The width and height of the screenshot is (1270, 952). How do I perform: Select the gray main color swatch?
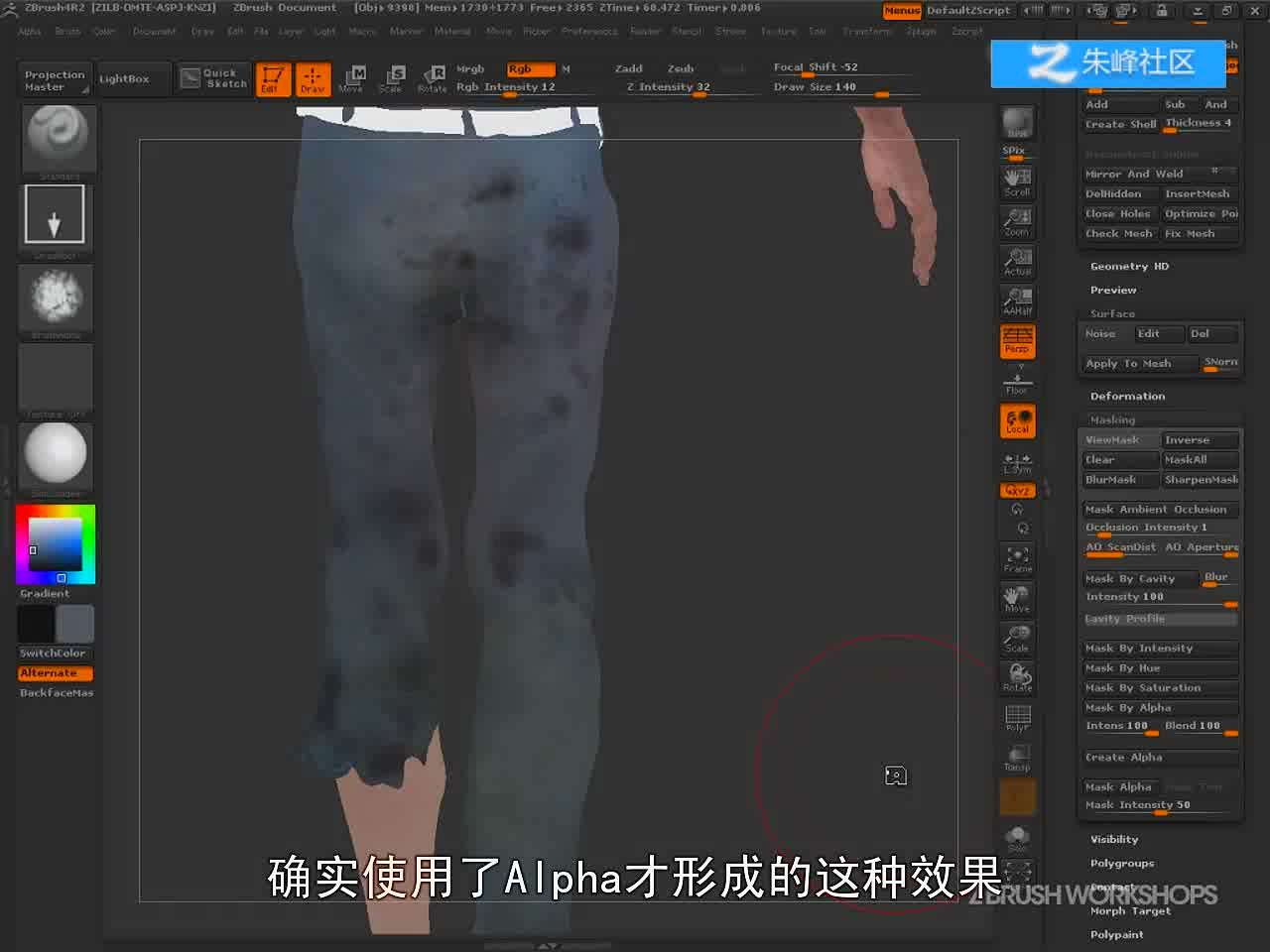(75, 624)
